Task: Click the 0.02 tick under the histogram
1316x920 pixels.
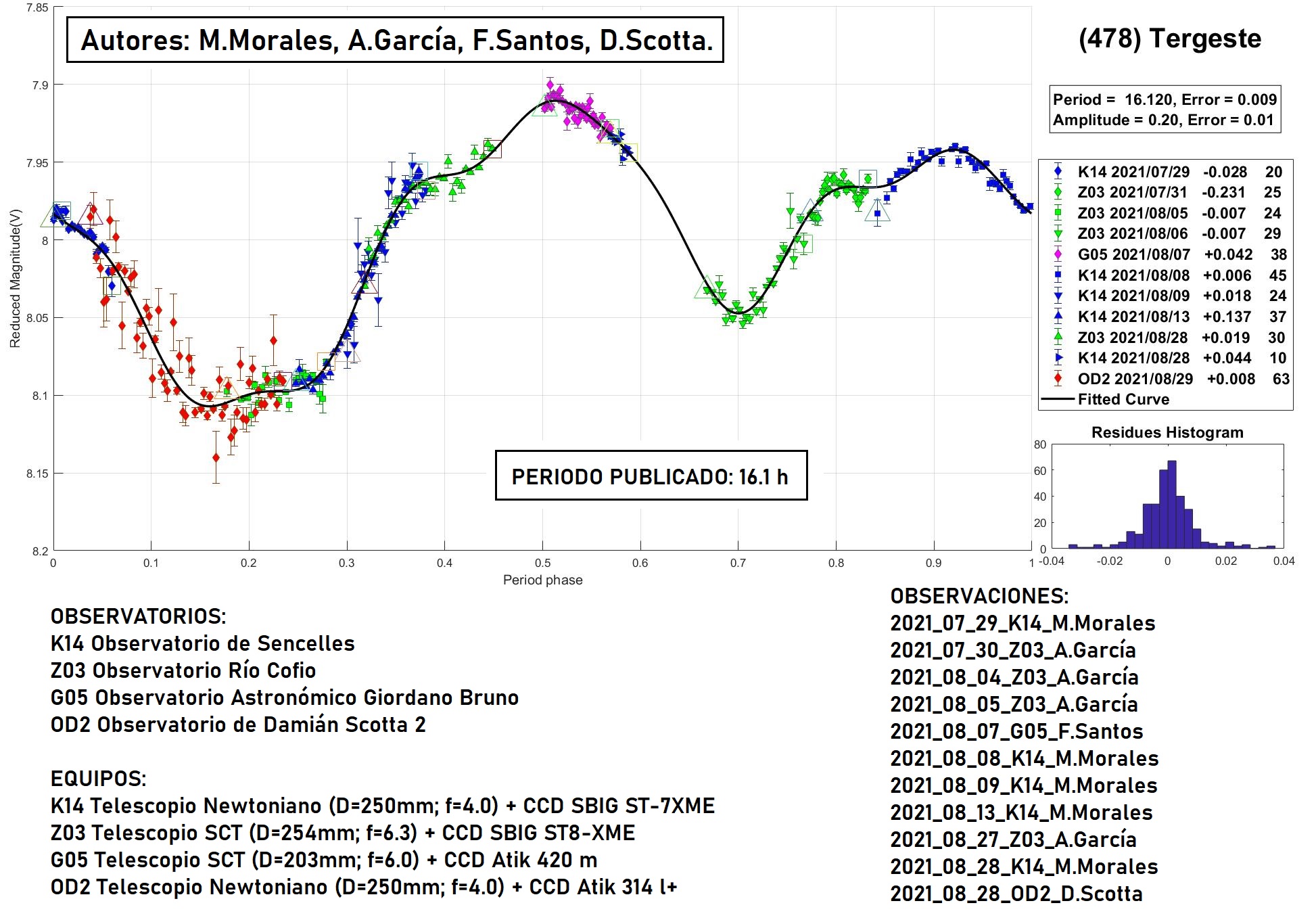Action: pos(1225,561)
